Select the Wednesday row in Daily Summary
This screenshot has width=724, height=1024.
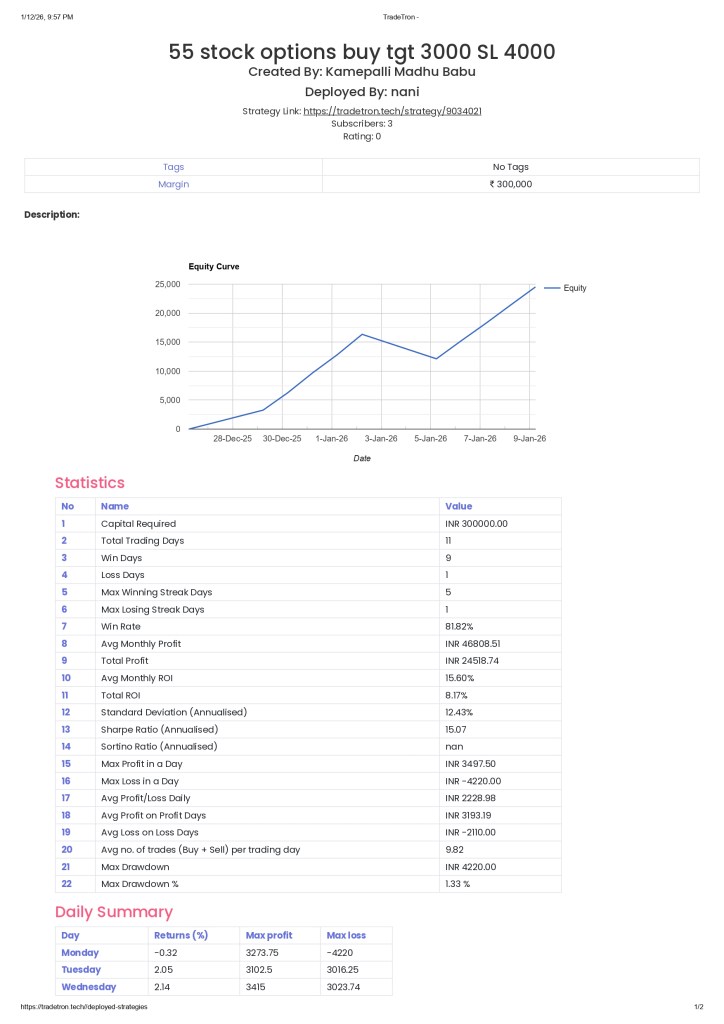pos(88,987)
